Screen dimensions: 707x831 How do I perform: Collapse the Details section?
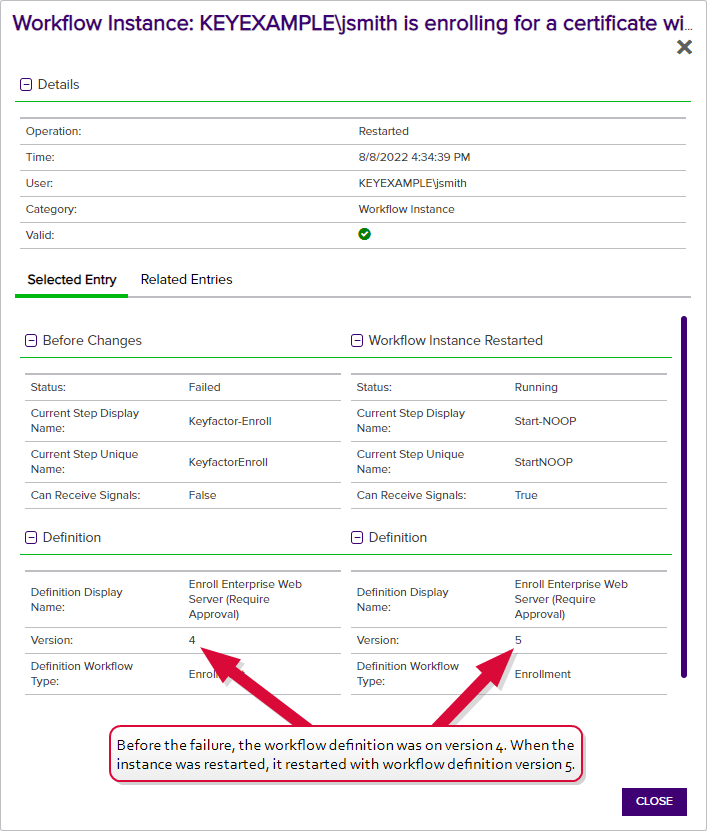[x=26, y=84]
